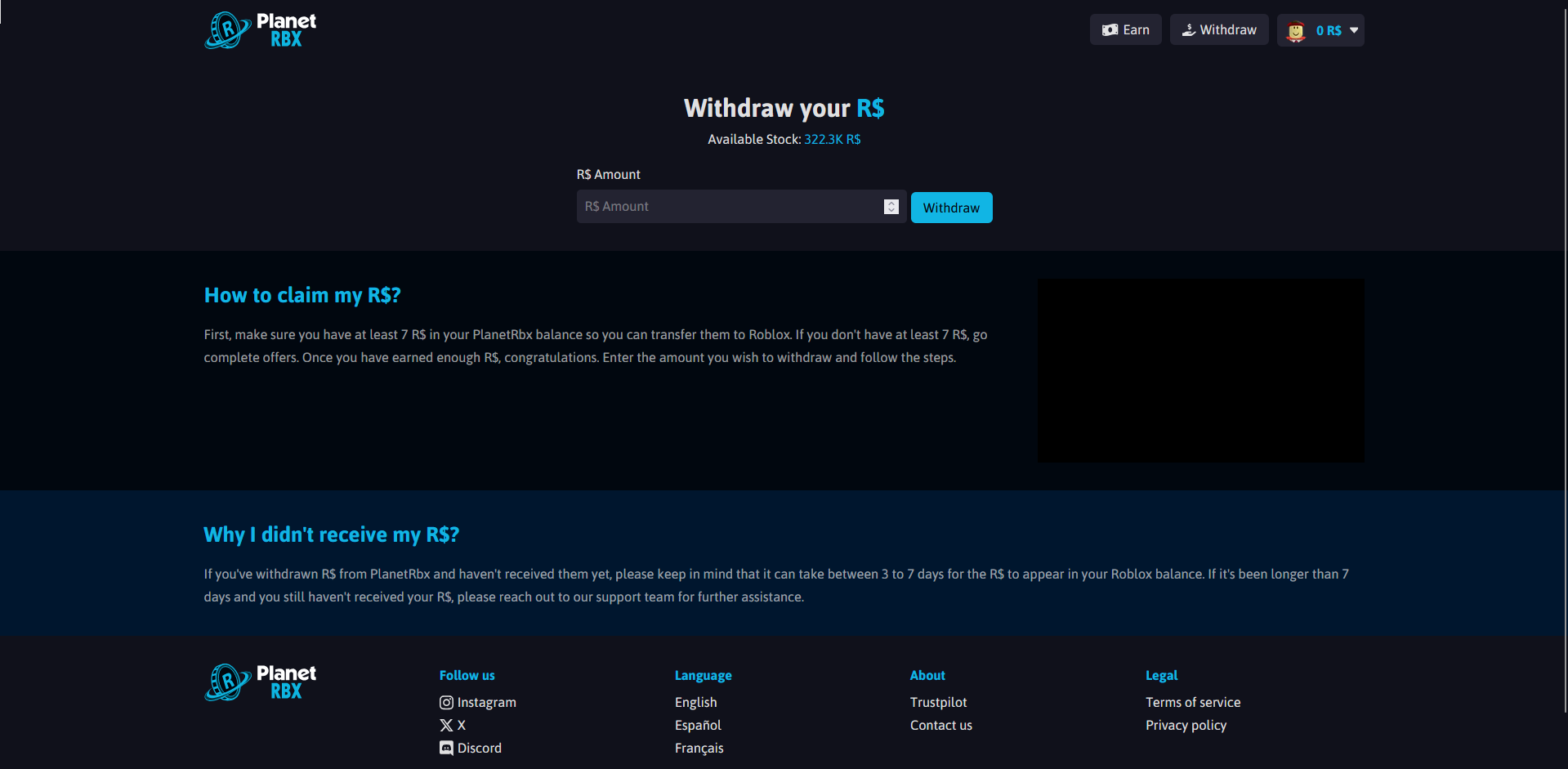1568x769 pixels.
Task: Click the amount stepper arrows
Action: tap(891, 207)
